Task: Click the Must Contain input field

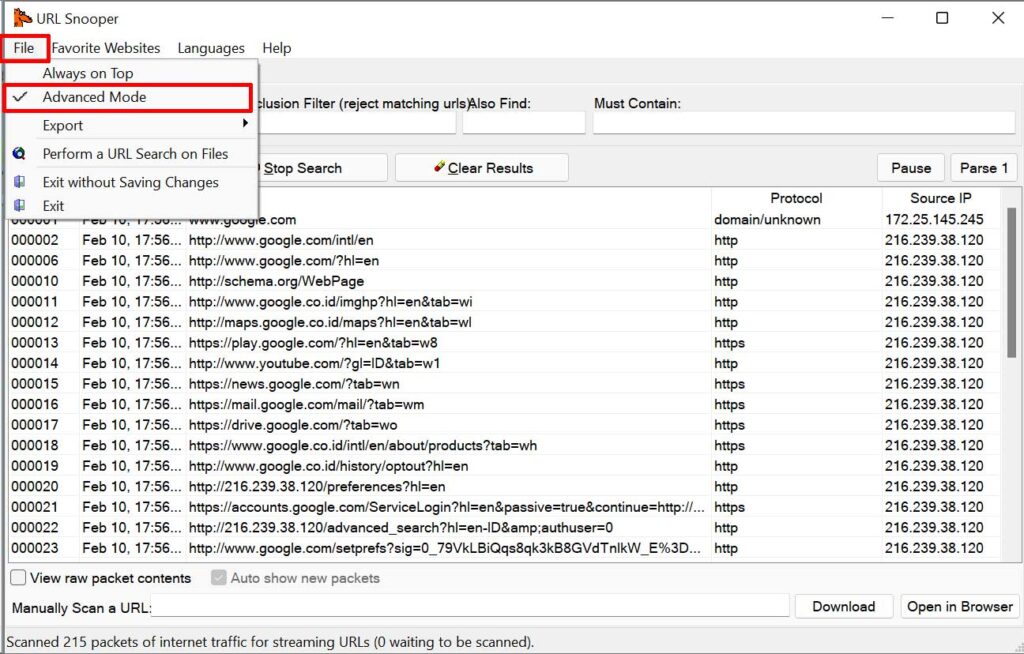Action: pyautogui.click(x=804, y=123)
